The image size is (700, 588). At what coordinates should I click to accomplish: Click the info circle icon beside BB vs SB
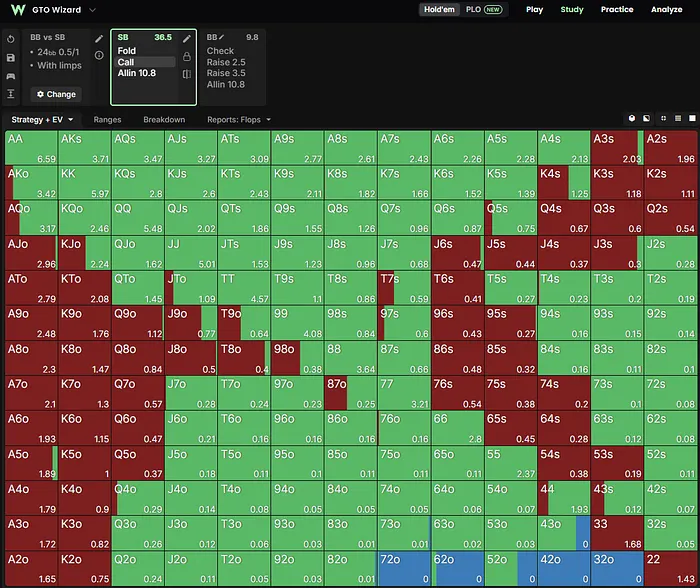99,55
